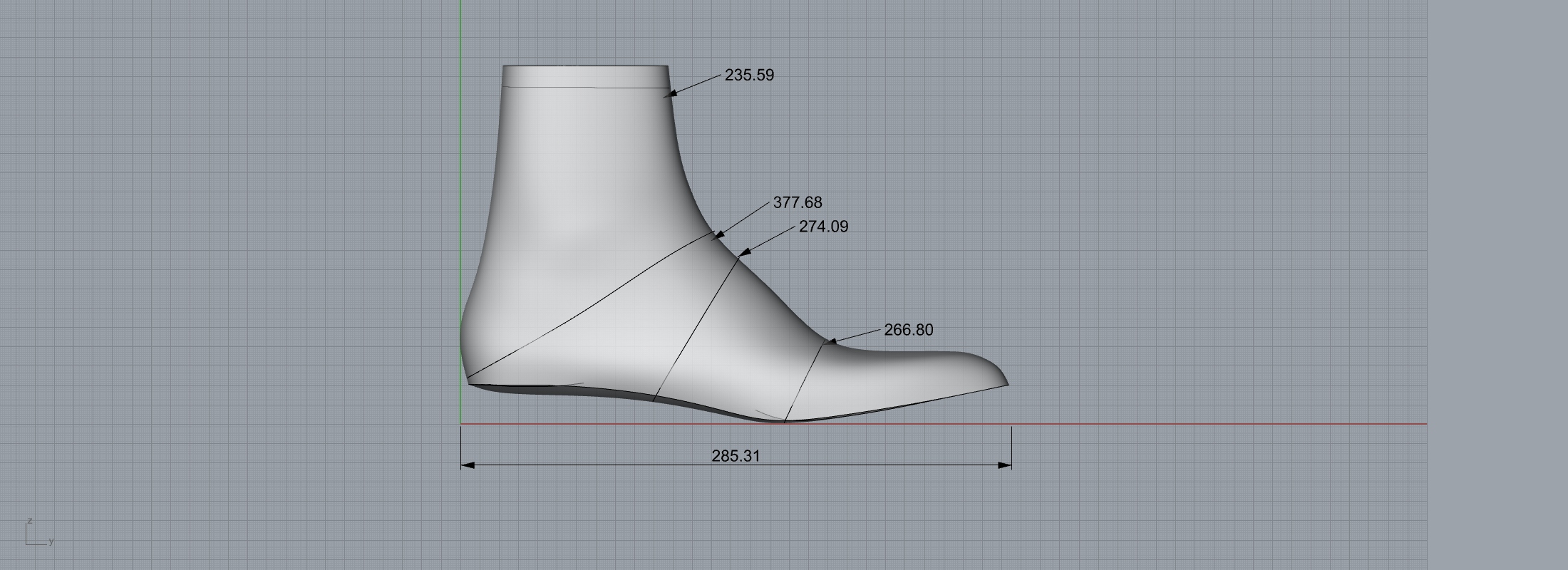The width and height of the screenshot is (1568, 570).
Task: Click the 274.09 girth measurement label
Action: pyautogui.click(x=823, y=227)
